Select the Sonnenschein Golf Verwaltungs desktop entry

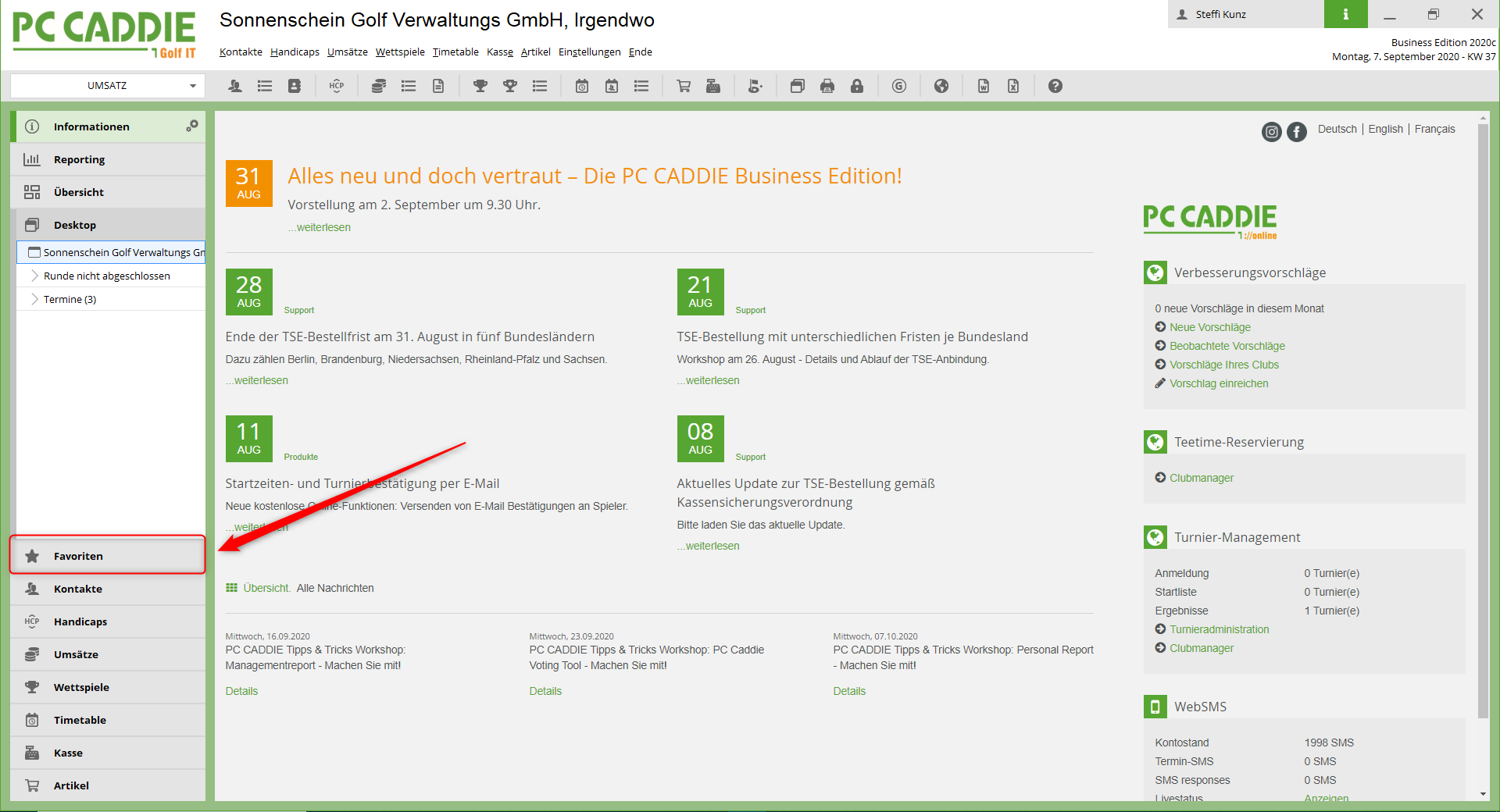pyautogui.click(x=111, y=252)
